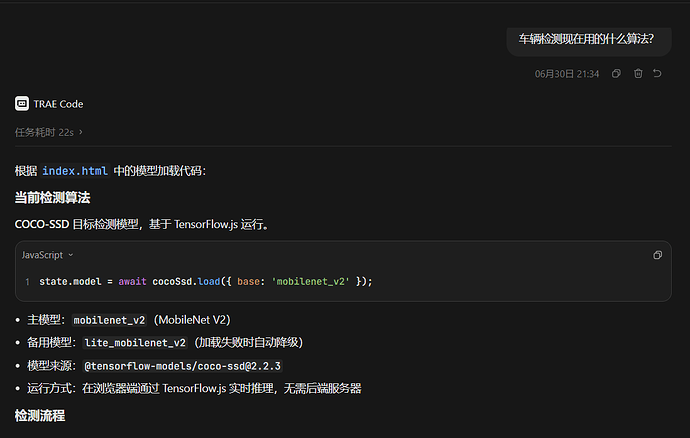This screenshot has height=438, width=690.
Task: Open the JavaScript language dropdown
Action: (48, 255)
